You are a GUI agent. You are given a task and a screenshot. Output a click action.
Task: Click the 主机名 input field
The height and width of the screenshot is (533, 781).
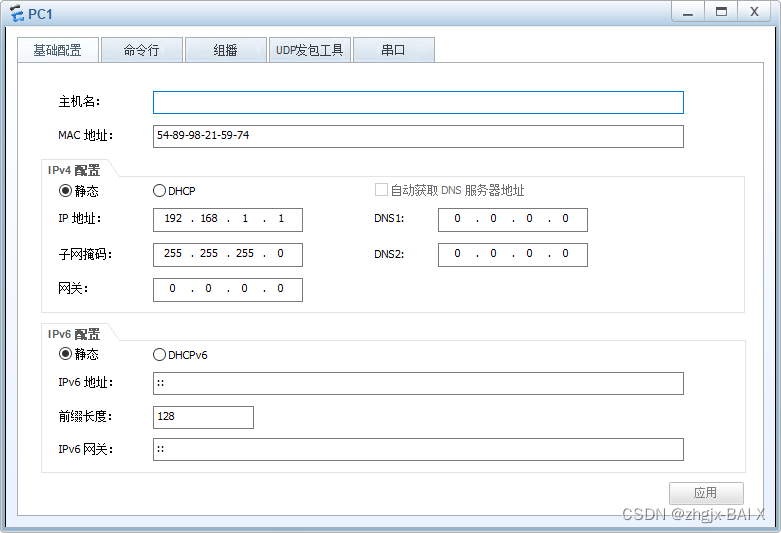point(418,103)
